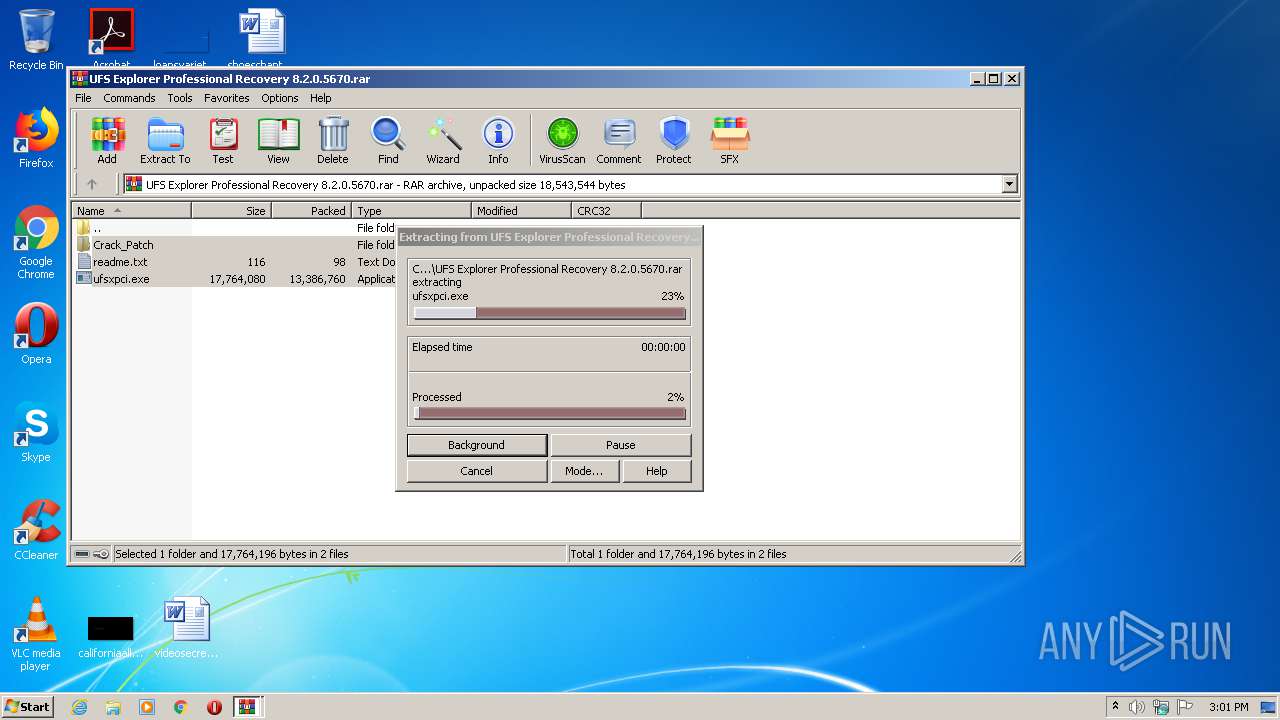
Task: Cancel the extraction
Action: 477,471
